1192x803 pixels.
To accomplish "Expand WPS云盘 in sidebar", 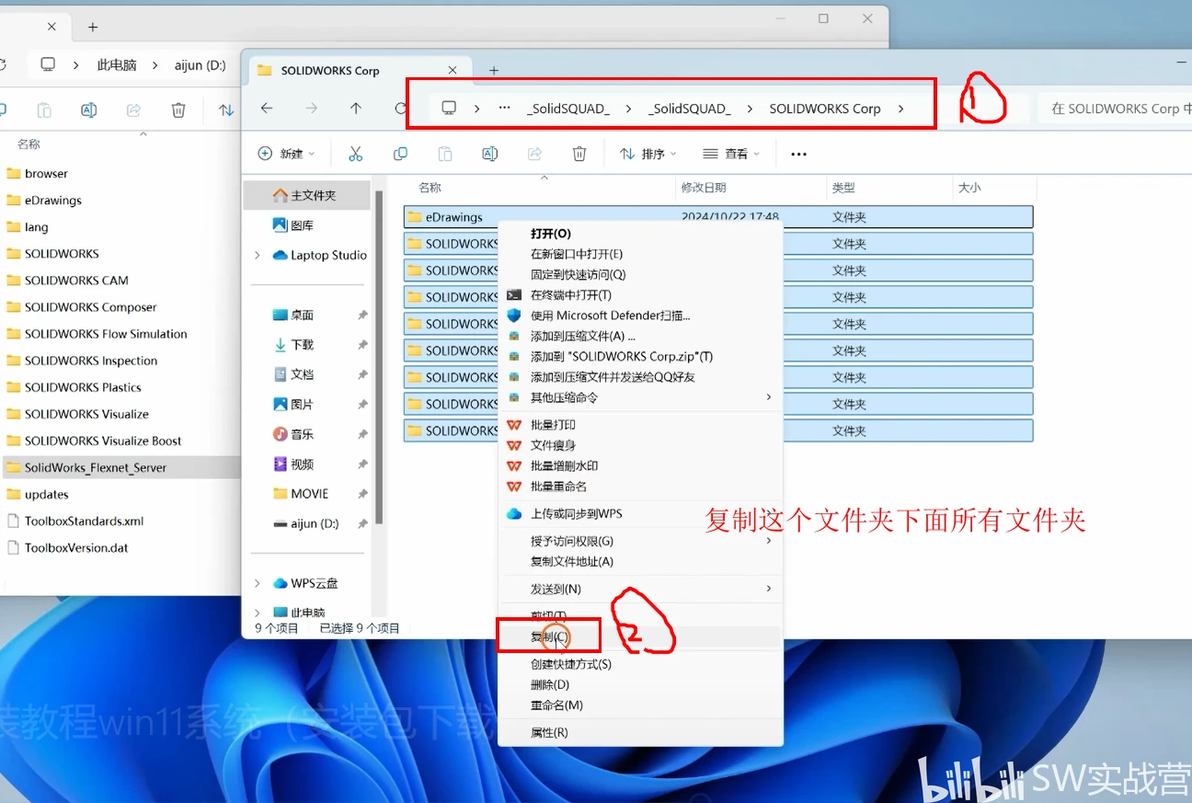I will click(x=257, y=583).
